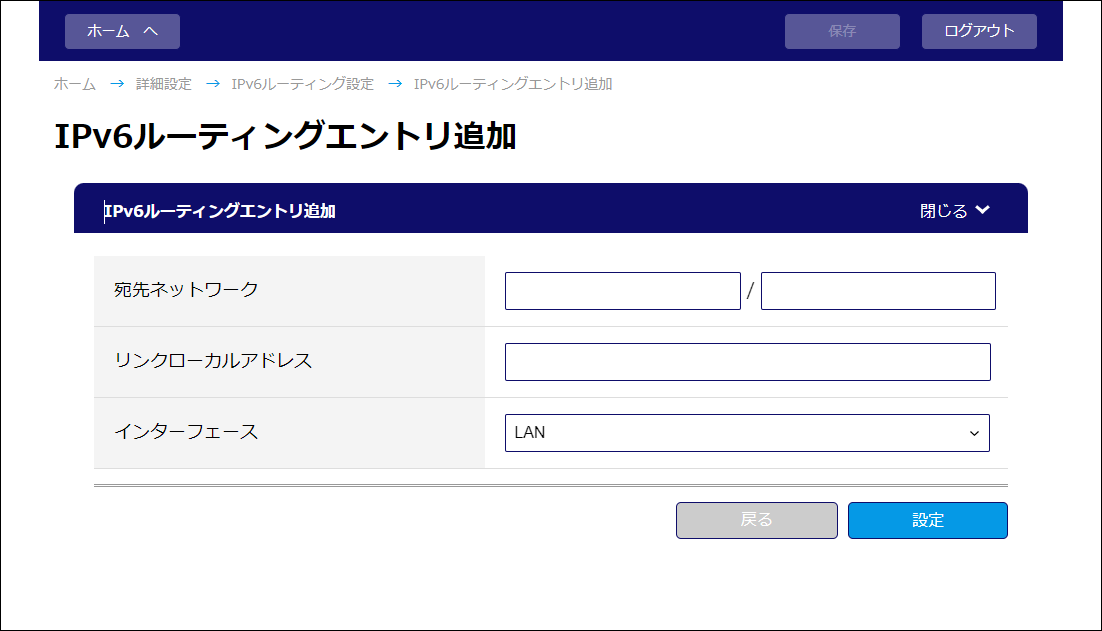Navigate to the IPv6ルーティング設定 breadcrumb
This screenshot has width=1102, height=631.
[x=302, y=84]
